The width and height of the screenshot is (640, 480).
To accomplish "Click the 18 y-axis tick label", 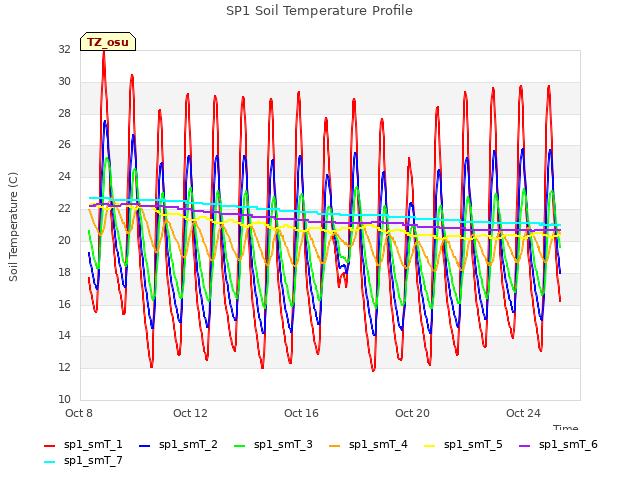I will [64, 272].
